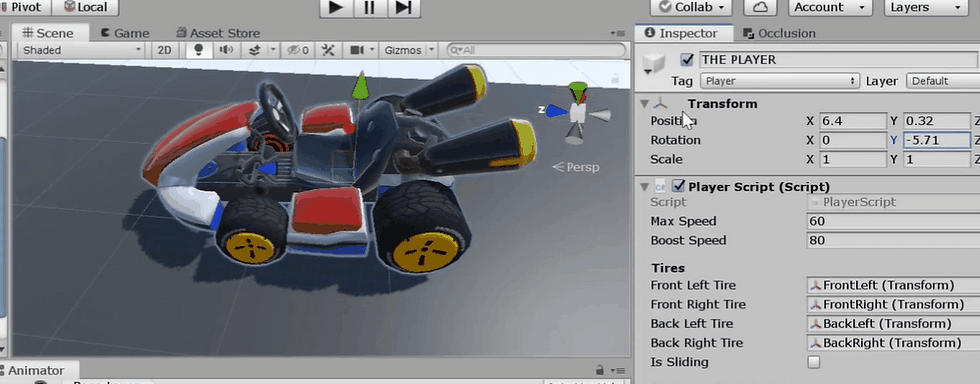
Task: Toggle scene lighting with the lightbulb icon
Action: click(x=199, y=50)
